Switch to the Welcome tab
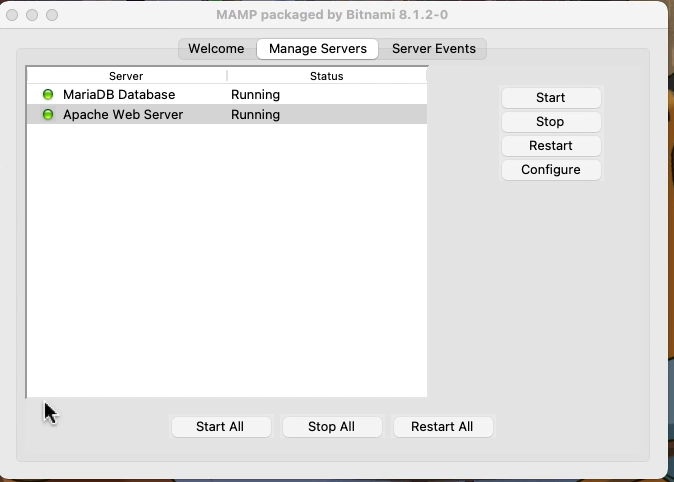 (x=216, y=49)
